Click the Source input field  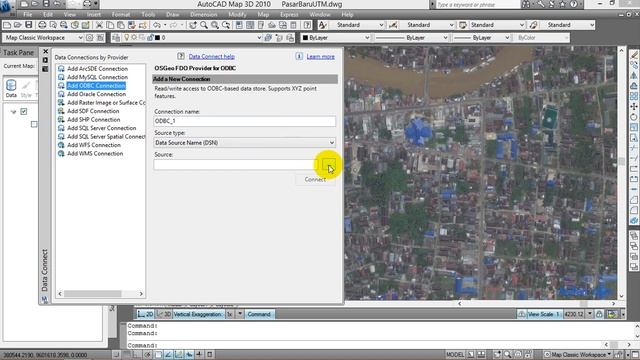pos(236,165)
